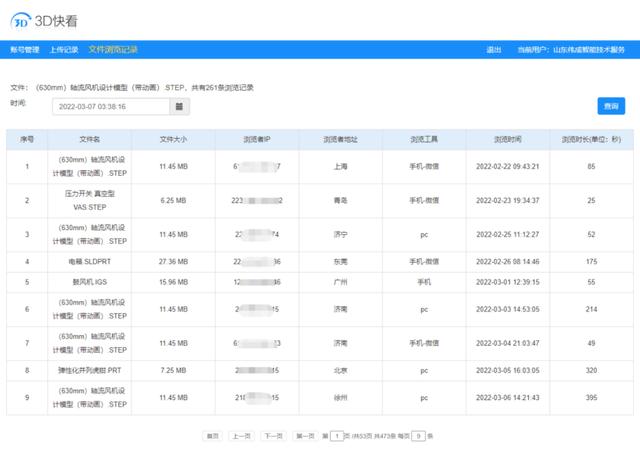Click the blue 查询 button
Image resolution: width=640 pixels, height=457 pixels.
pyautogui.click(x=611, y=106)
